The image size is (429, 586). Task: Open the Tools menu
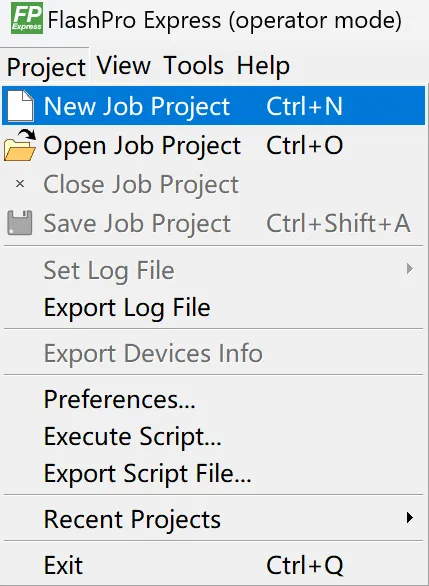pyautogui.click(x=194, y=65)
